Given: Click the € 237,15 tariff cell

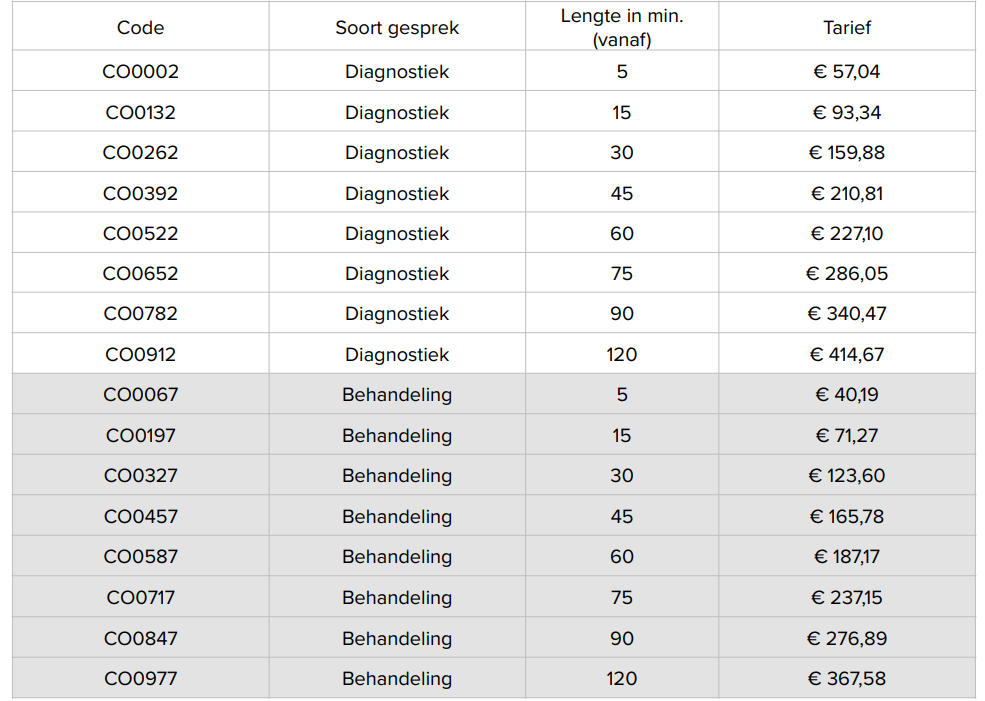Looking at the screenshot, I should (846, 597).
